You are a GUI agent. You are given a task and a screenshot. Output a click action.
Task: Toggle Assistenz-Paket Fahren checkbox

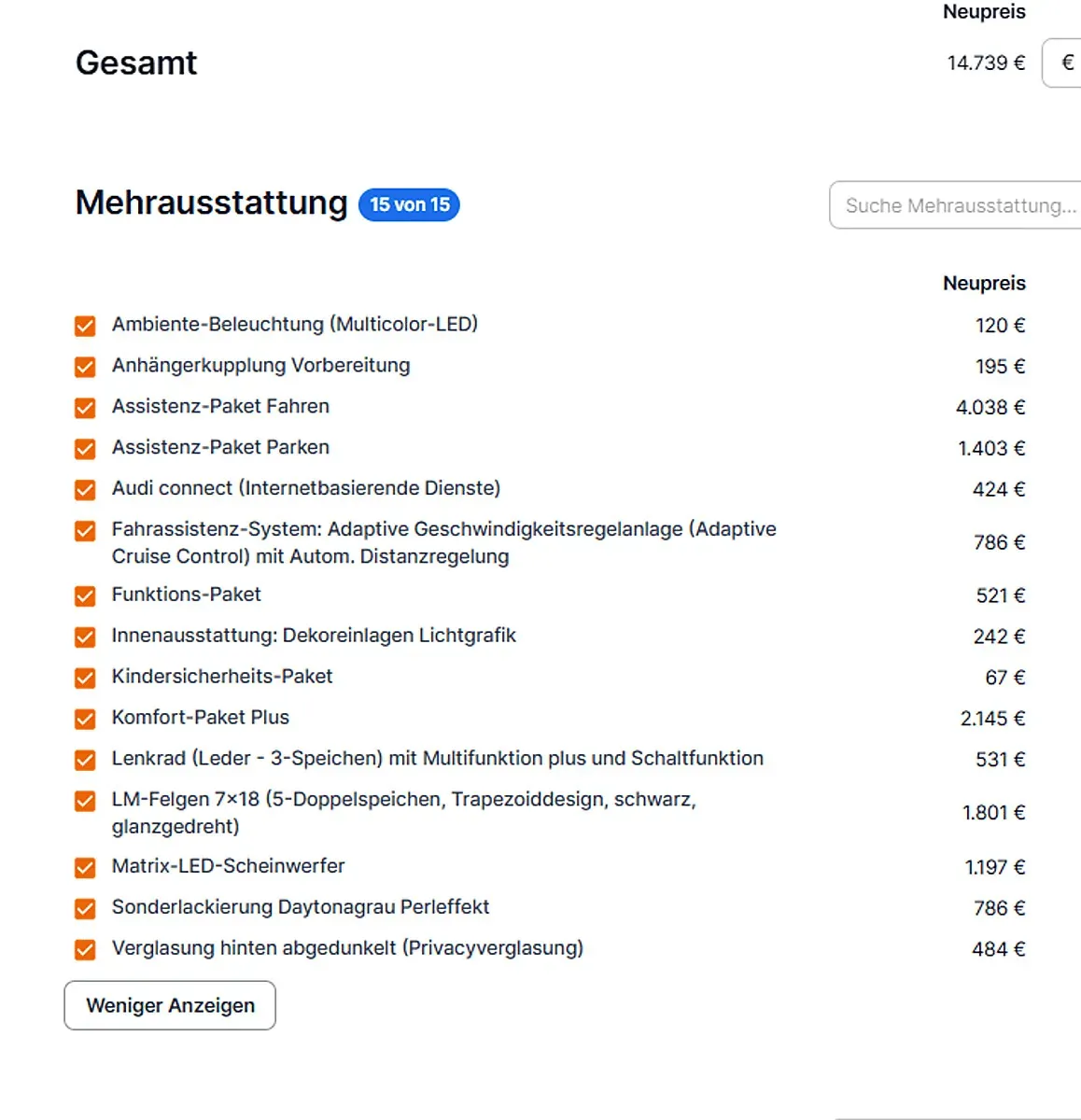[85, 408]
